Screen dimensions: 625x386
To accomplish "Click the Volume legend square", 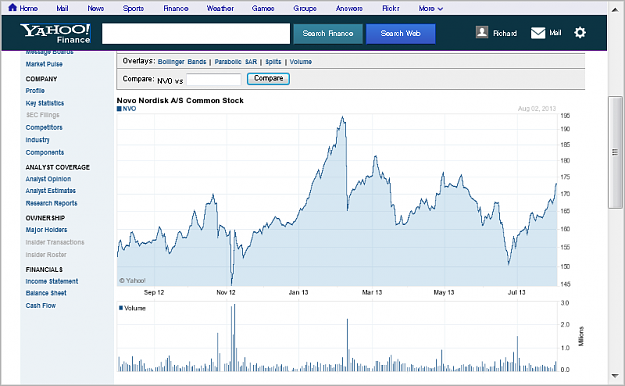I will point(121,308).
